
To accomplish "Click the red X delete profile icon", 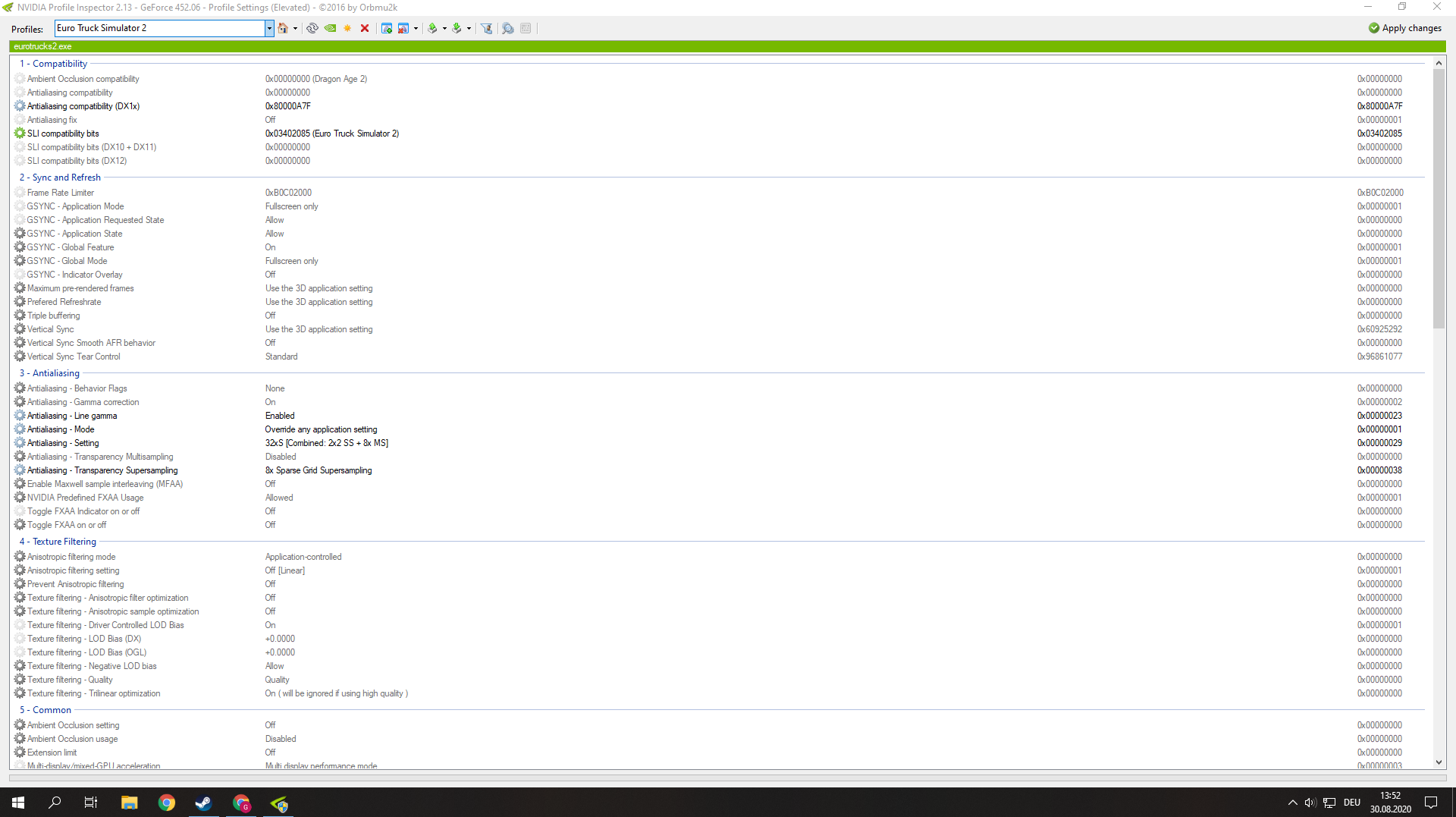I will coord(365,28).
